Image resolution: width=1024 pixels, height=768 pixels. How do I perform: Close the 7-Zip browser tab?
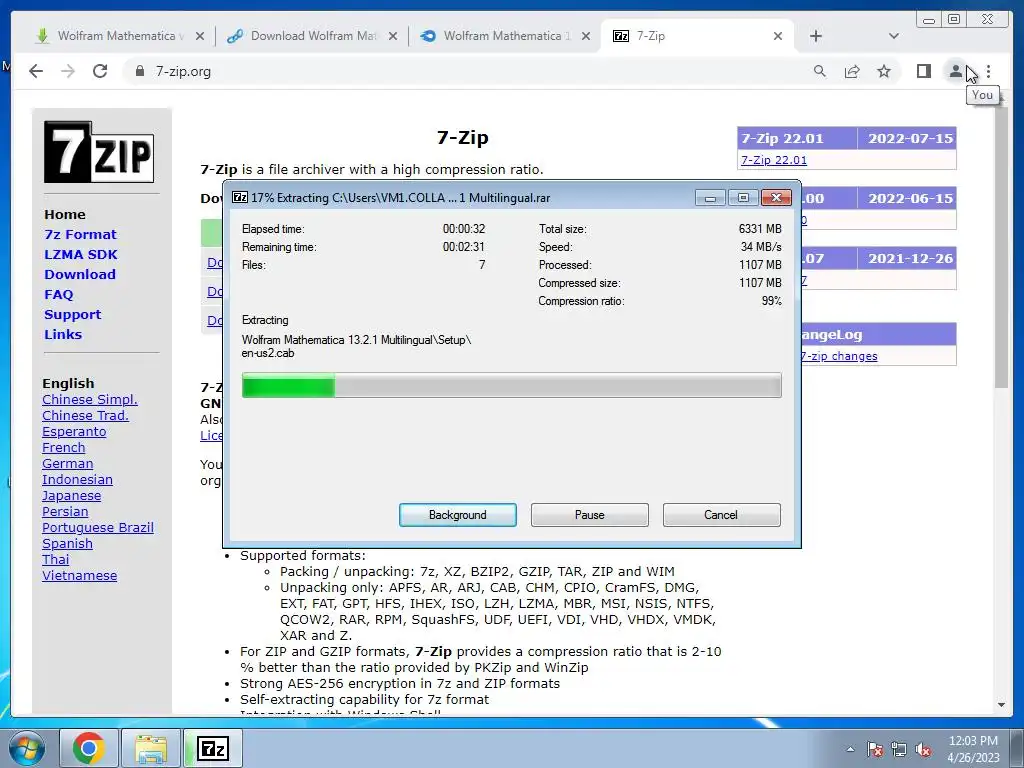tap(777, 36)
